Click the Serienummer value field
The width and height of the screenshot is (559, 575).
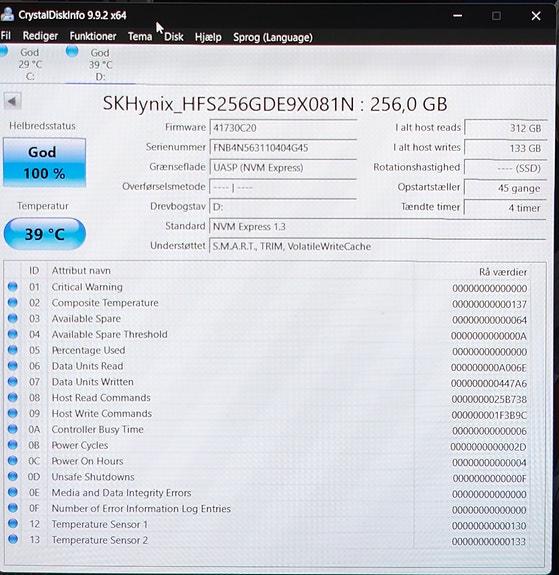283,148
